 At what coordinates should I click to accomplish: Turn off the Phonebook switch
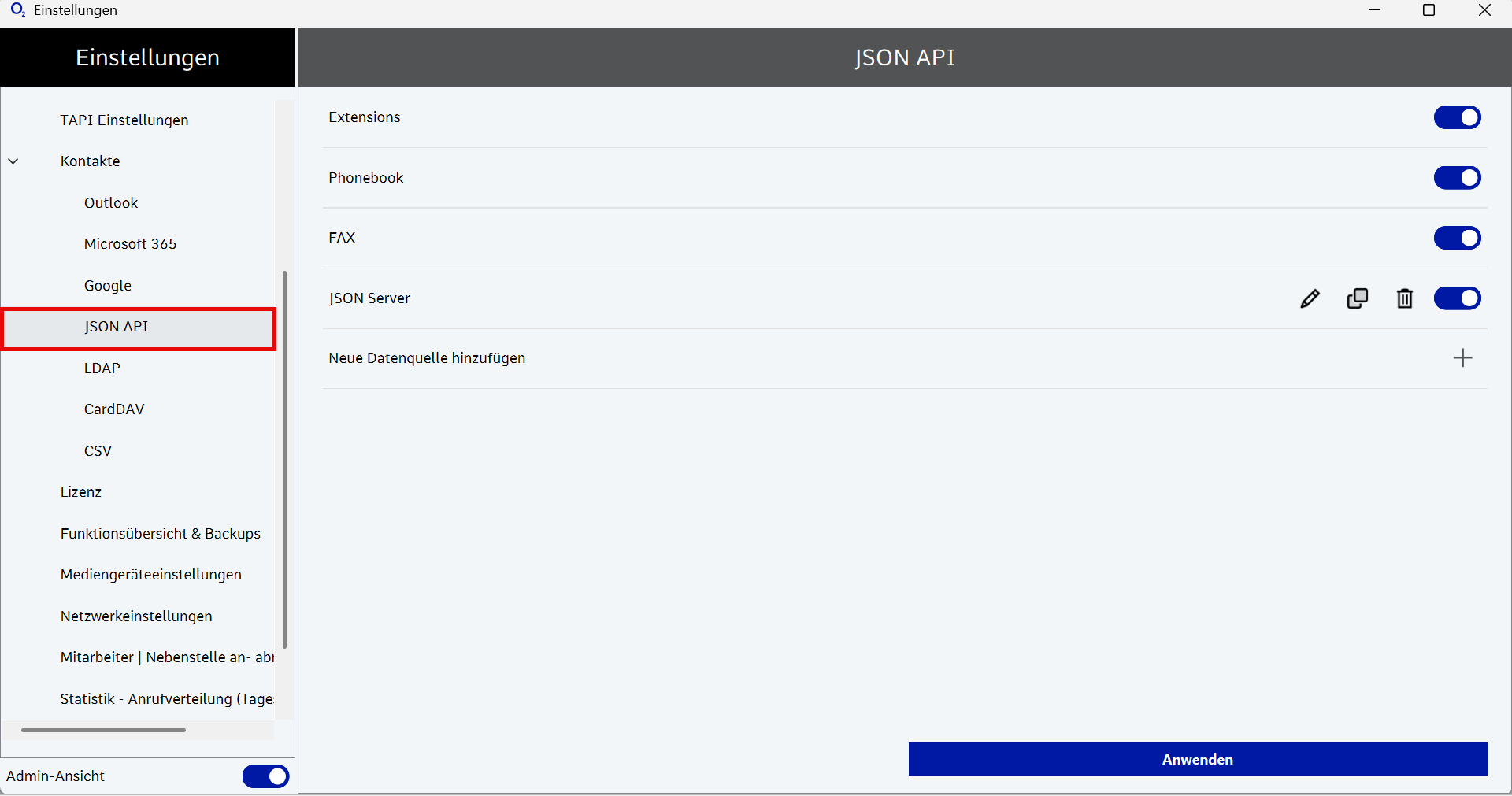coord(1457,178)
